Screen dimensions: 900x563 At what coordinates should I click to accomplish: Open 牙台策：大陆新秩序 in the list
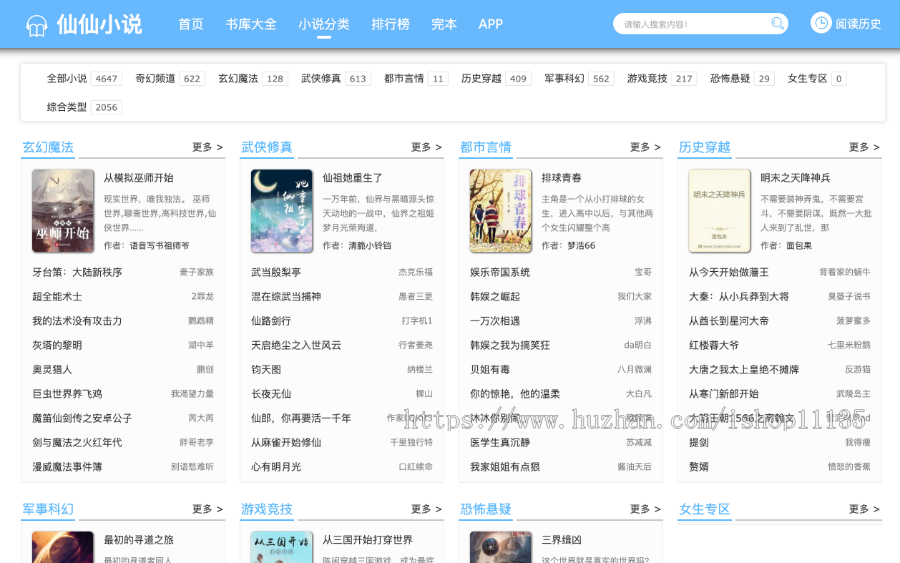pos(77,272)
